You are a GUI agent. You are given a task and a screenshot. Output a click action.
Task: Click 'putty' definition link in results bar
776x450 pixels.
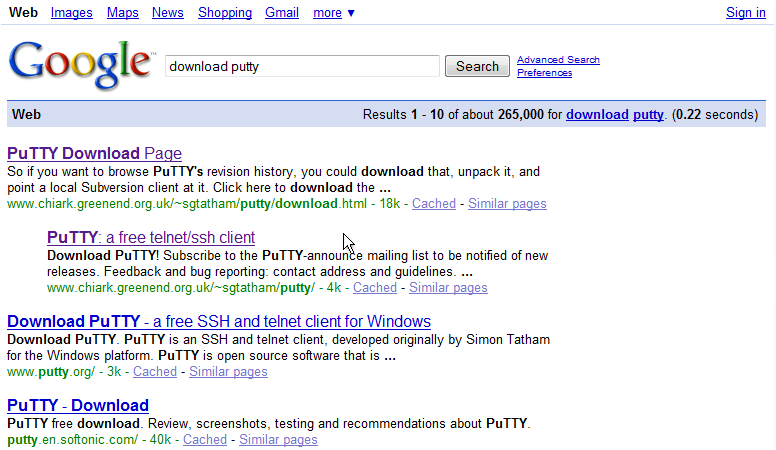(648, 115)
